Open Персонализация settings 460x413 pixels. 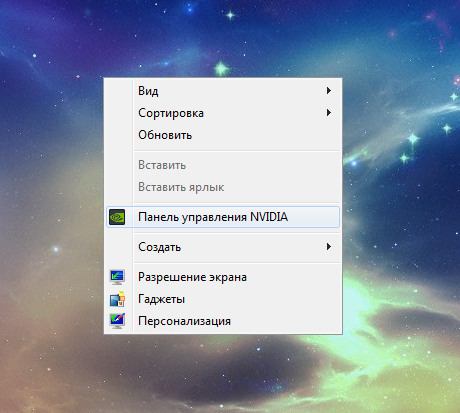pyautogui.click(x=223, y=321)
